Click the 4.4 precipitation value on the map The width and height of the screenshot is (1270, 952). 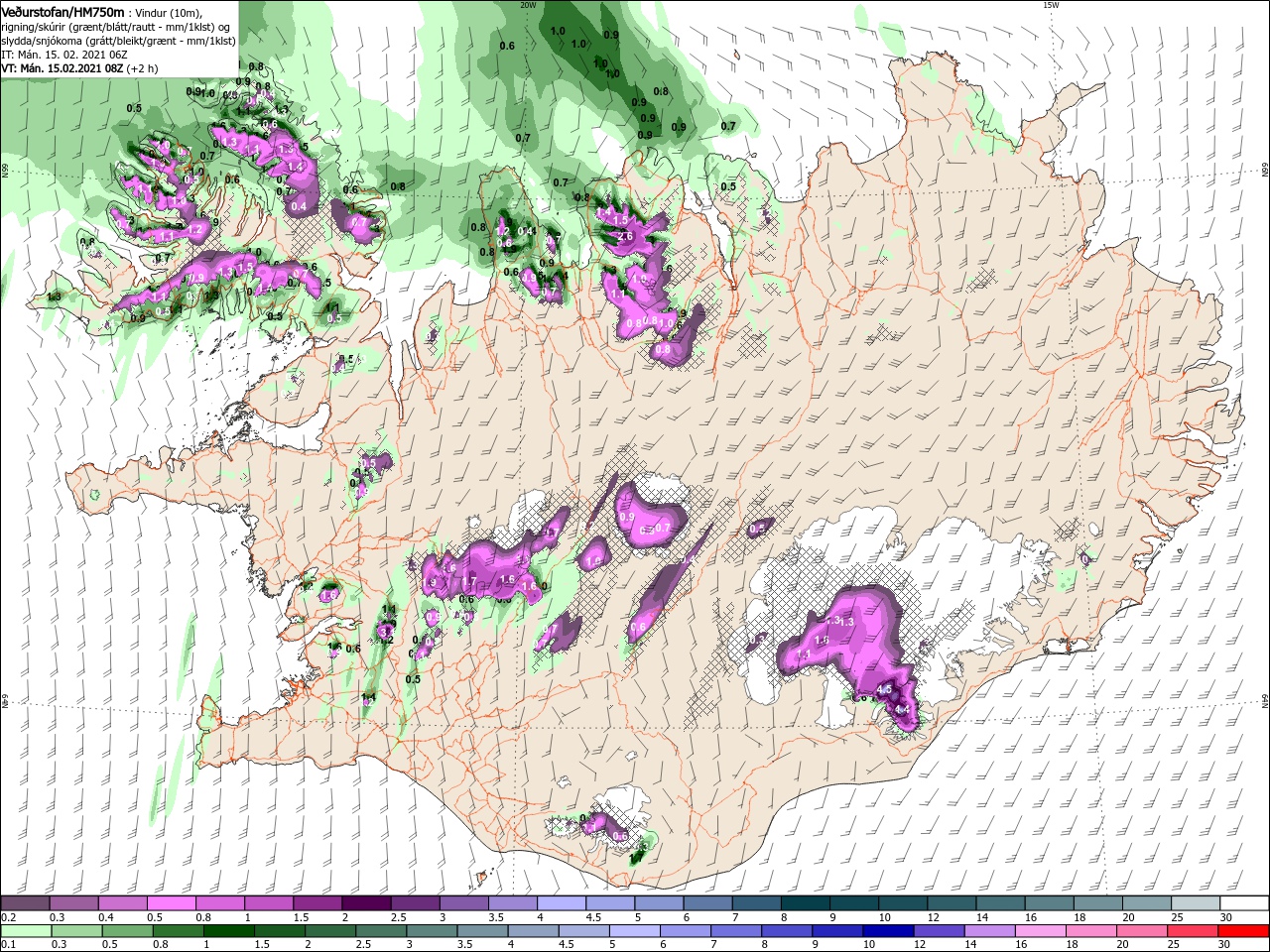coord(903,709)
